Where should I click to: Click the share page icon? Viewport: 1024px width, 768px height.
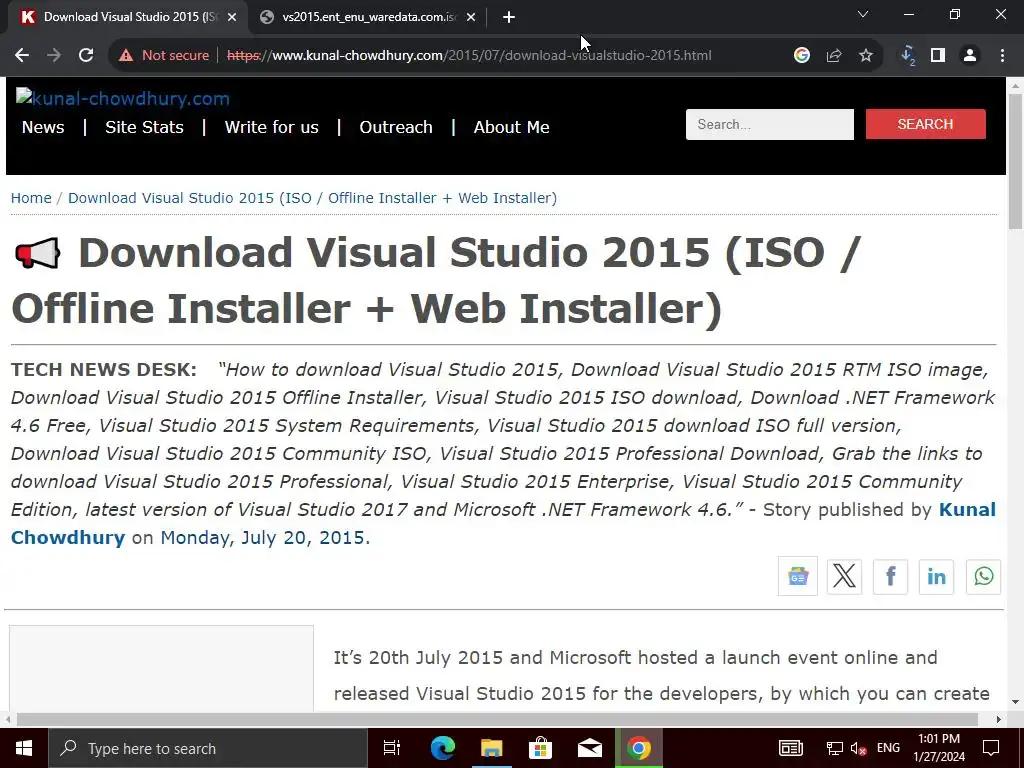click(x=834, y=56)
